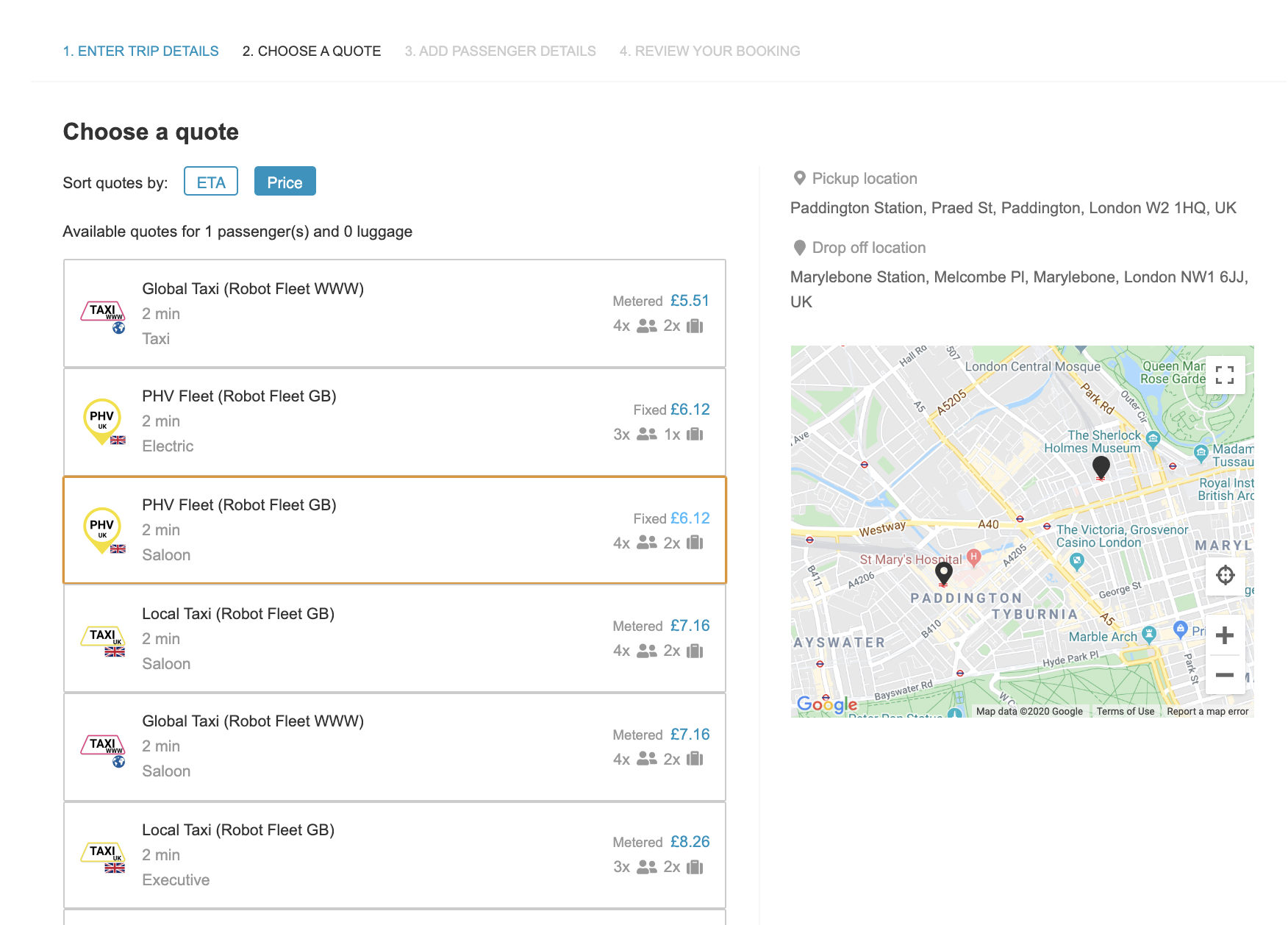Zoom out on the map
The width and height of the screenshot is (1288, 925).
click(x=1225, y=674)
